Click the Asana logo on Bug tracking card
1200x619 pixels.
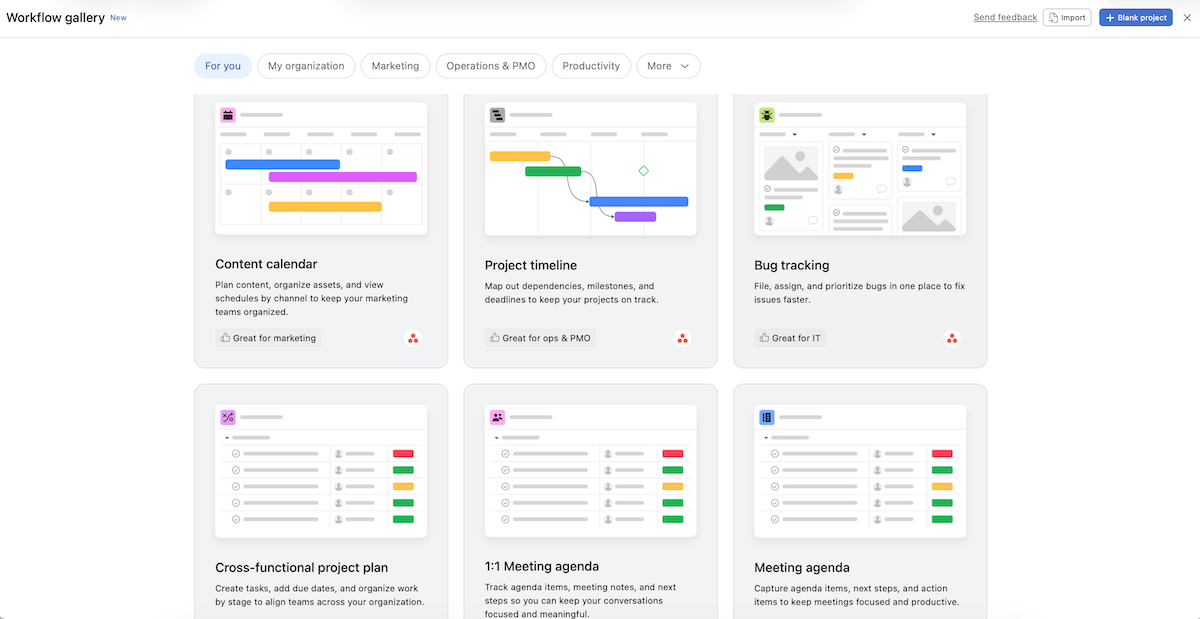(952, 338)
